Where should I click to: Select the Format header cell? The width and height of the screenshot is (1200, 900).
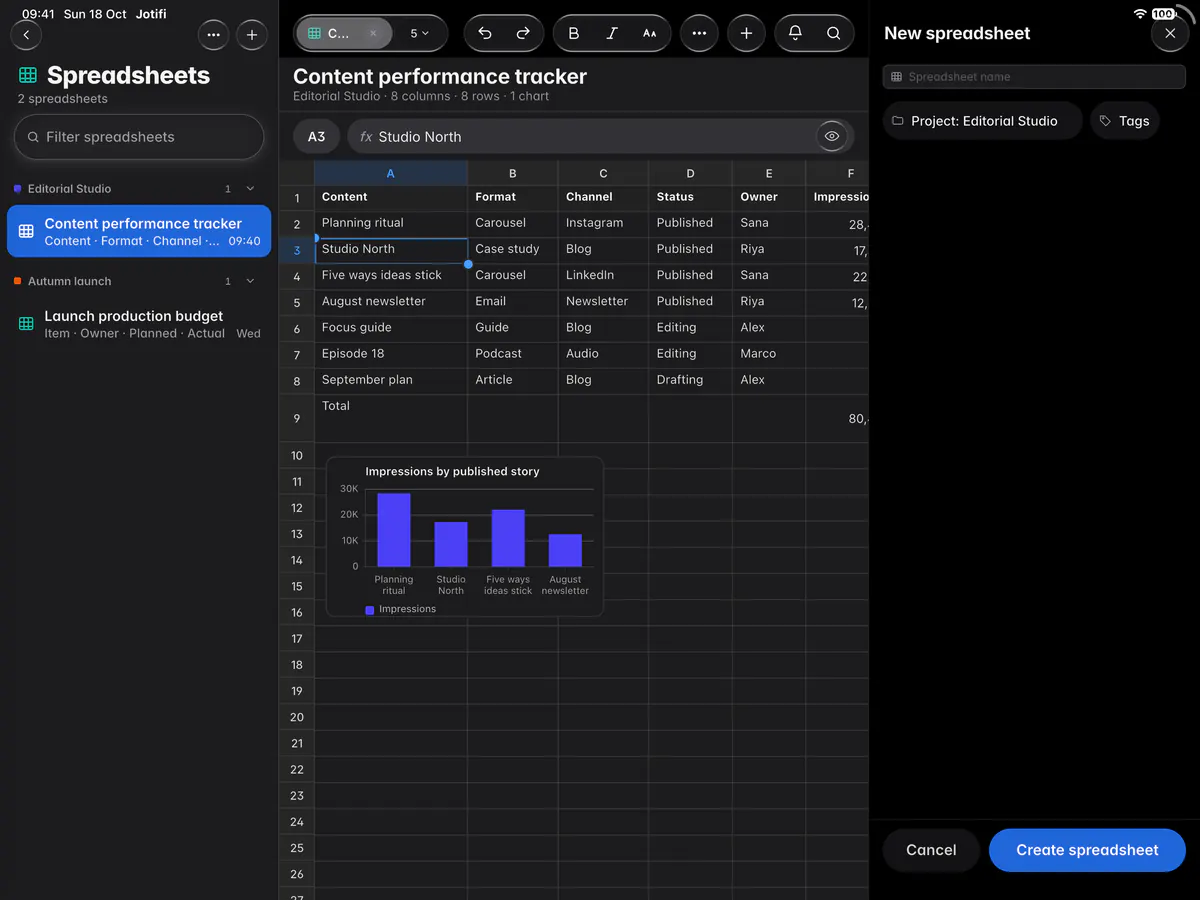tap(513, 197)
